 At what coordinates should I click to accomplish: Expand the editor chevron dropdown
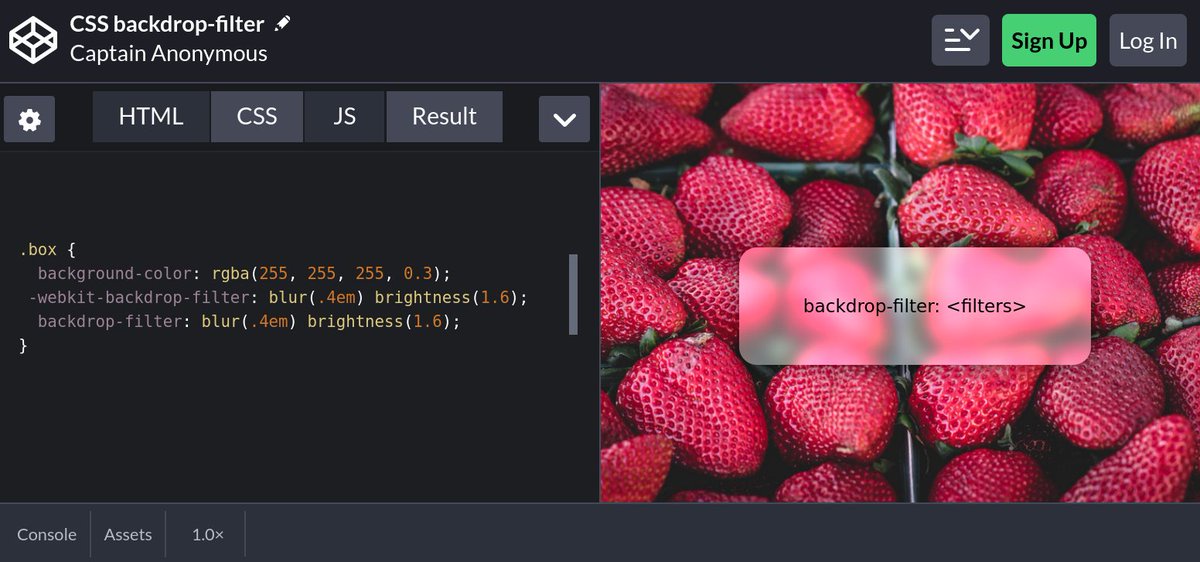point(564,119)
